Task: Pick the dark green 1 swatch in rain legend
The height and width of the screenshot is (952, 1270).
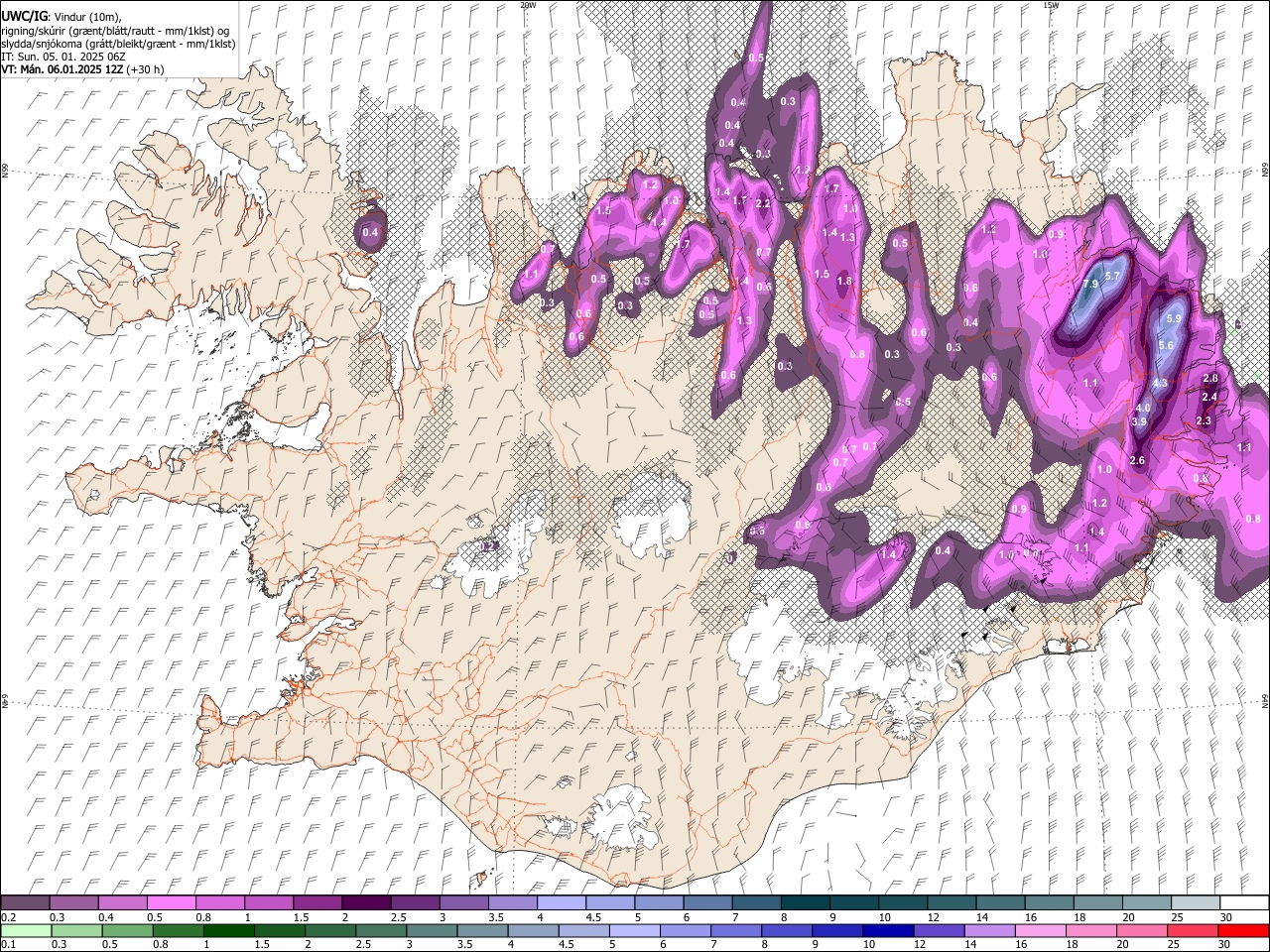Action: point(229,930)
